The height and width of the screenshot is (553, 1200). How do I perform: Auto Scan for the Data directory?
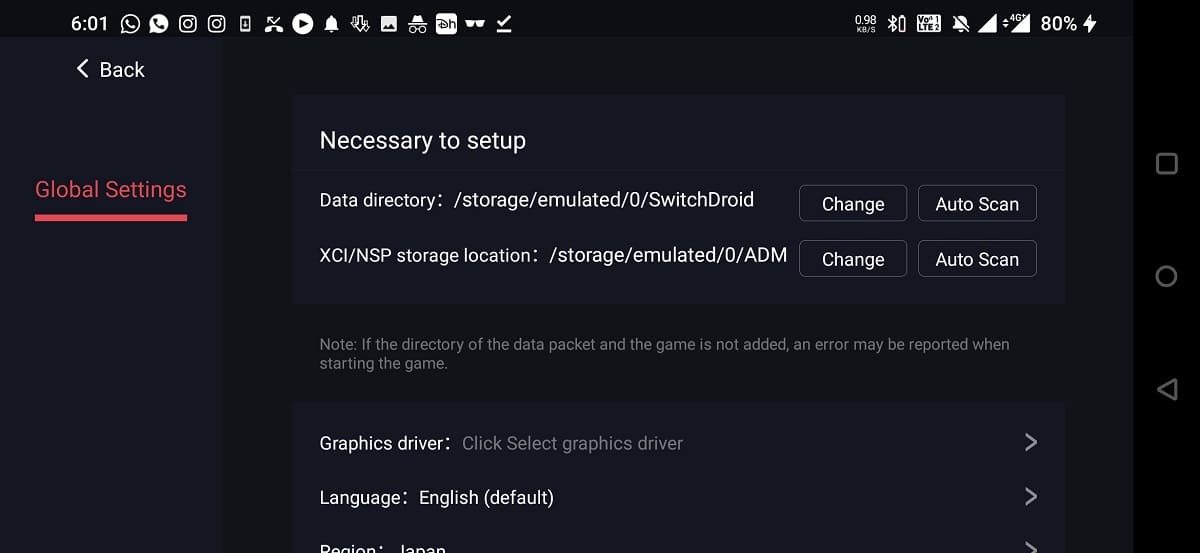pyautogui.click(x=977, y=203)
